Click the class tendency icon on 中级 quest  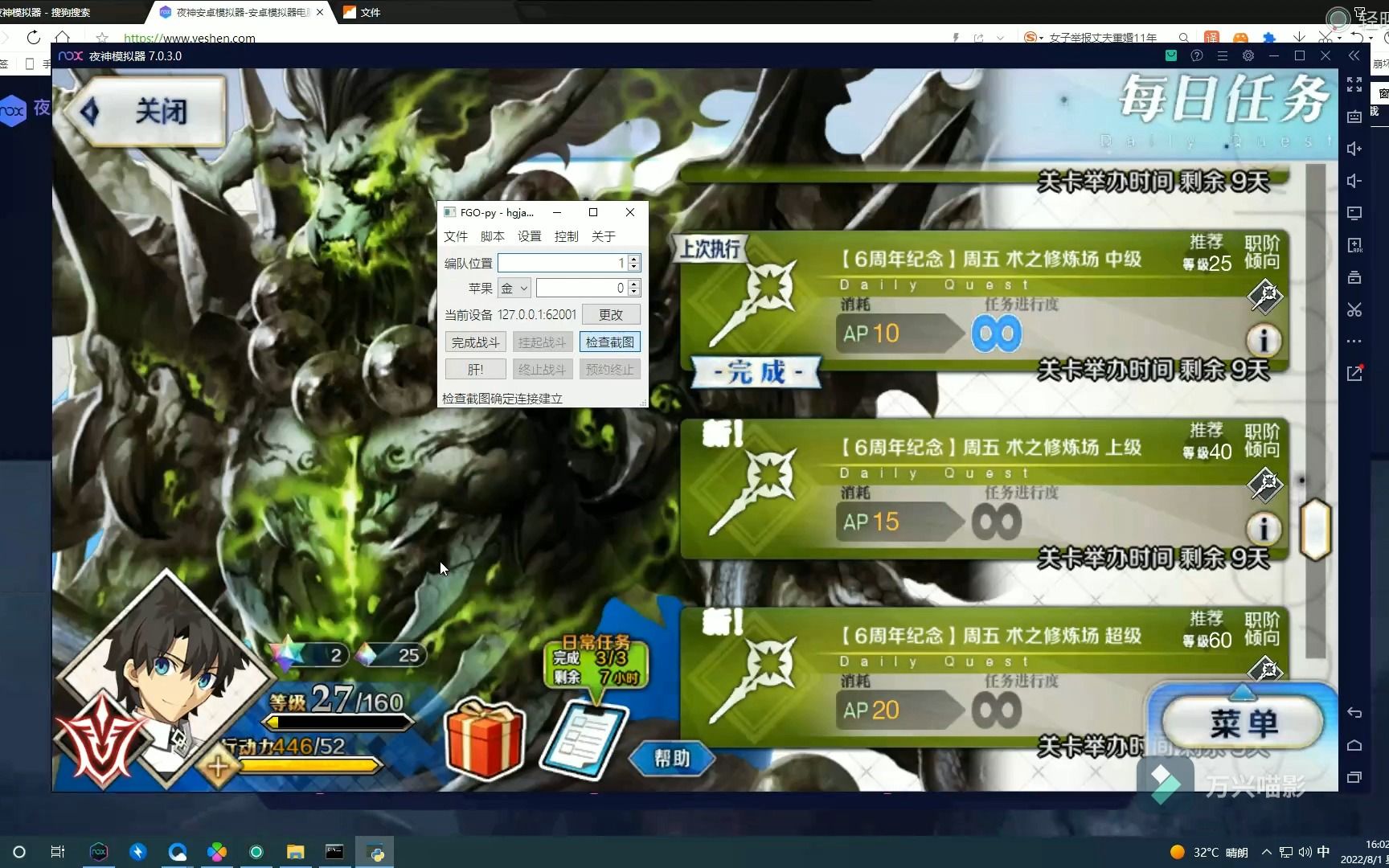click(x=1264, y=296)
